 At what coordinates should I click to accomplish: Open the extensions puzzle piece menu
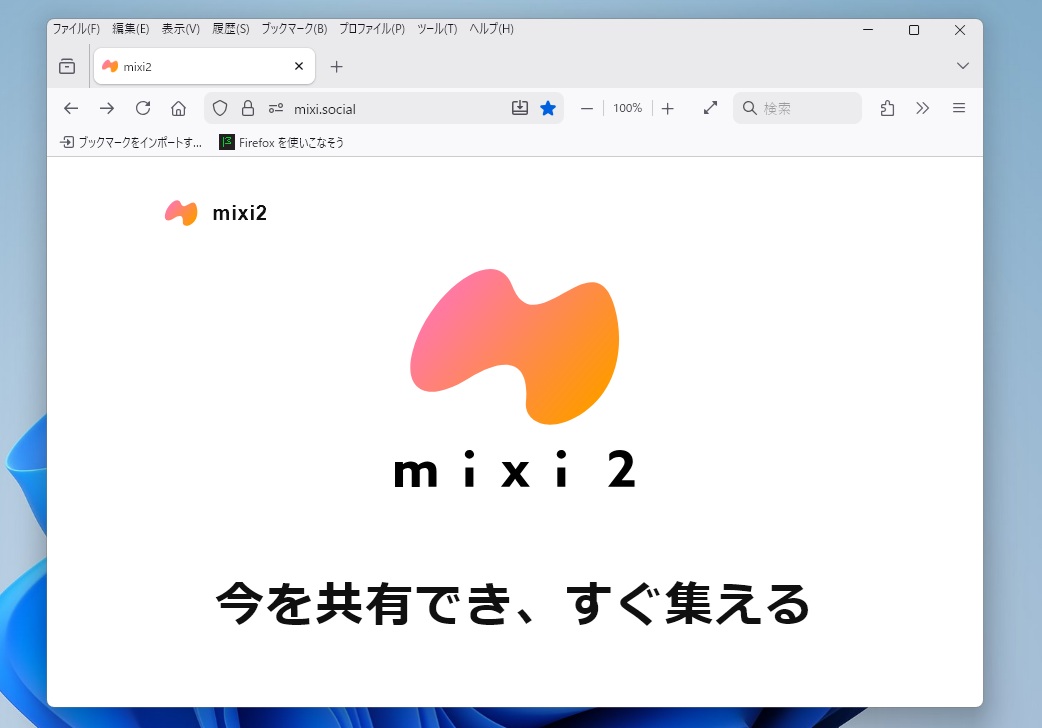point(887,108)
